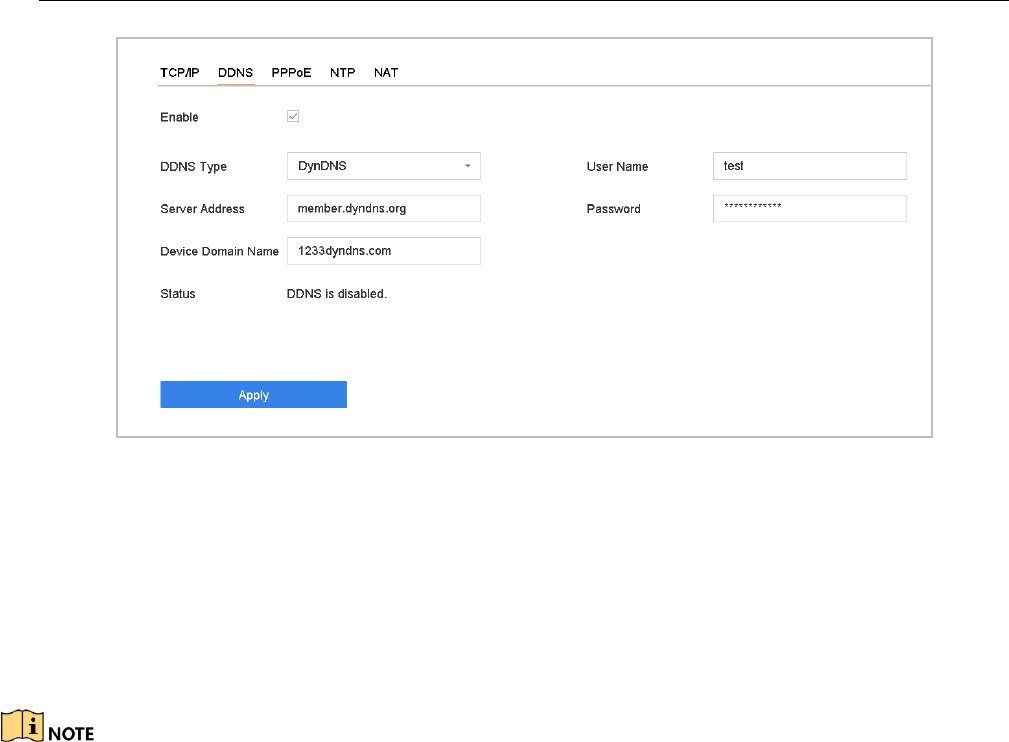Click the User Name text box

[809, 166]
